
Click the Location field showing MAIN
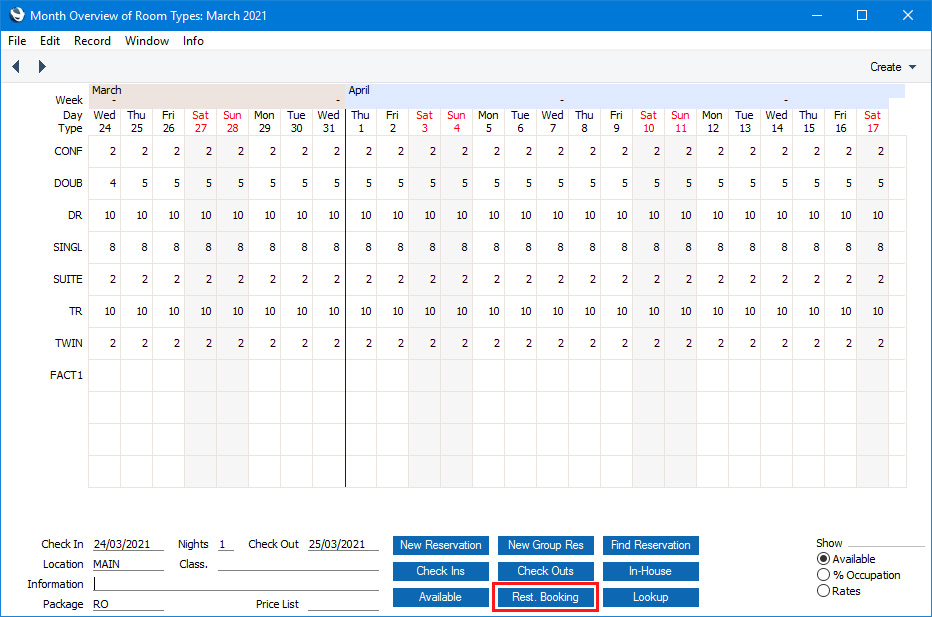[x=128, y=564]
